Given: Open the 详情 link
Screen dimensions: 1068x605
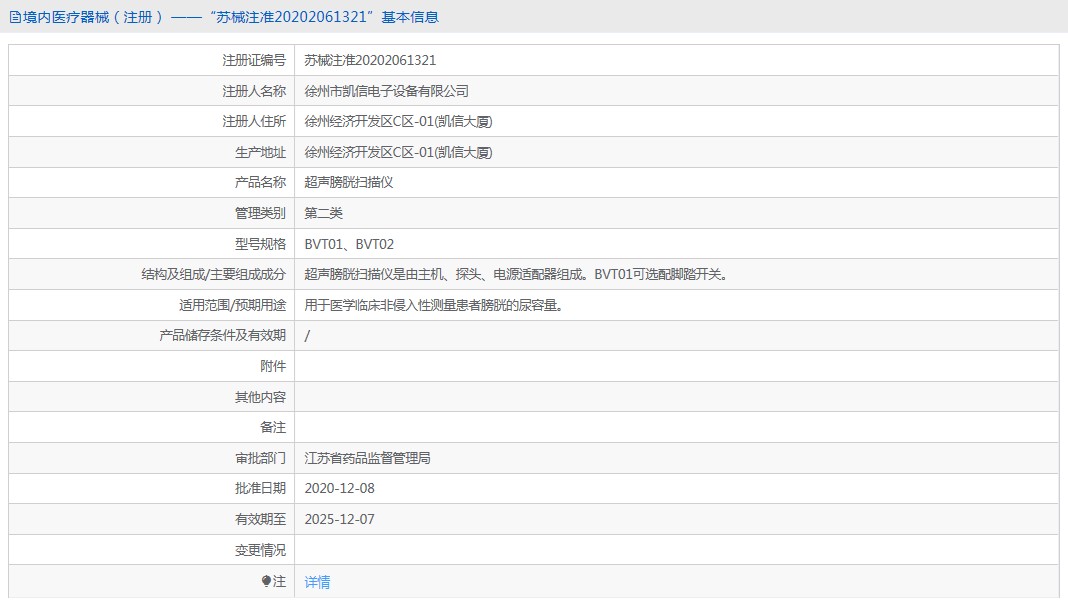Looking at the screenshot, I should (x=317, y=582).
